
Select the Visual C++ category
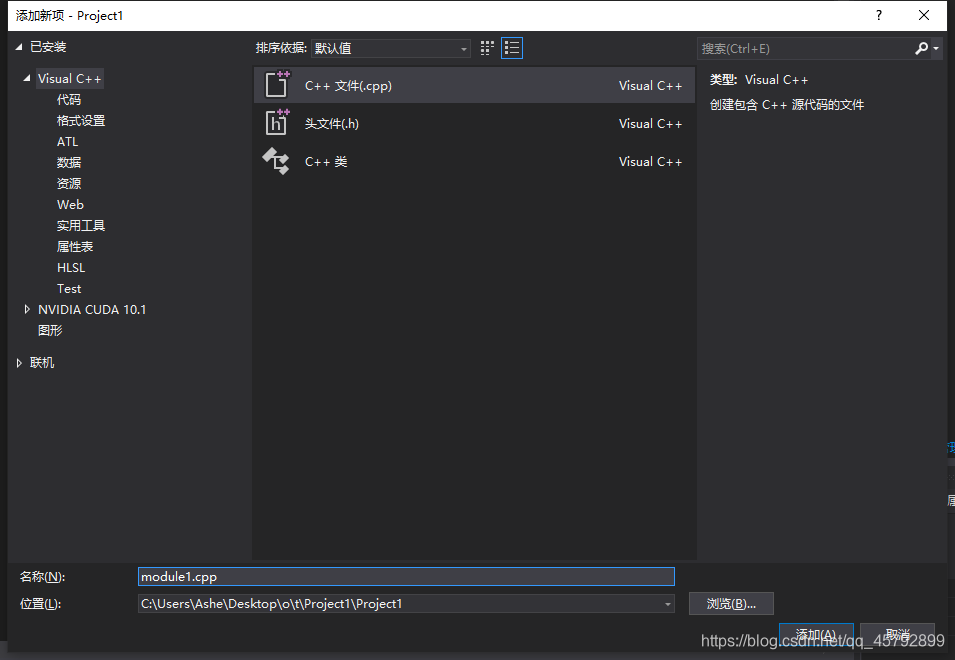(x=69, y=79)
